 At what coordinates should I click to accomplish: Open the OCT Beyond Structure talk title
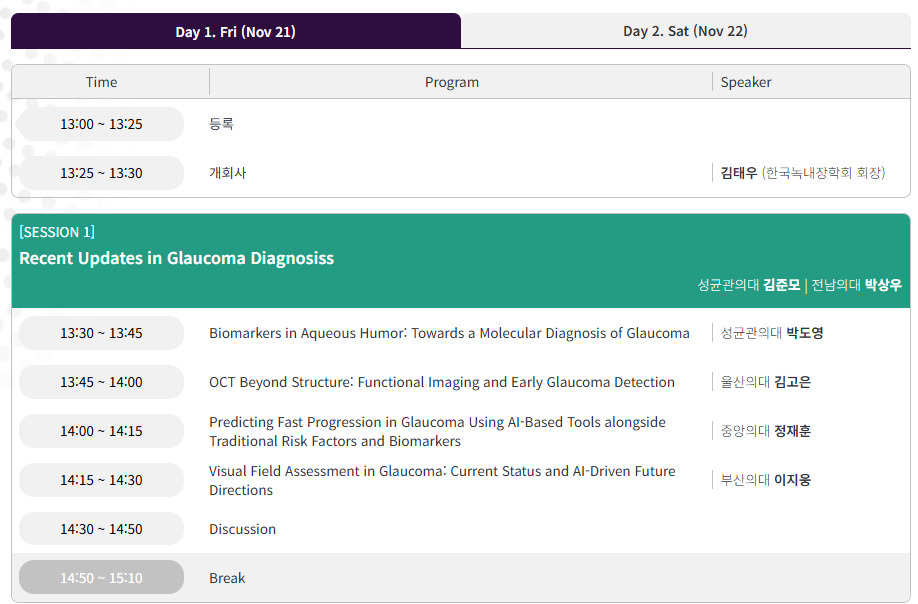tap(441, 382)
